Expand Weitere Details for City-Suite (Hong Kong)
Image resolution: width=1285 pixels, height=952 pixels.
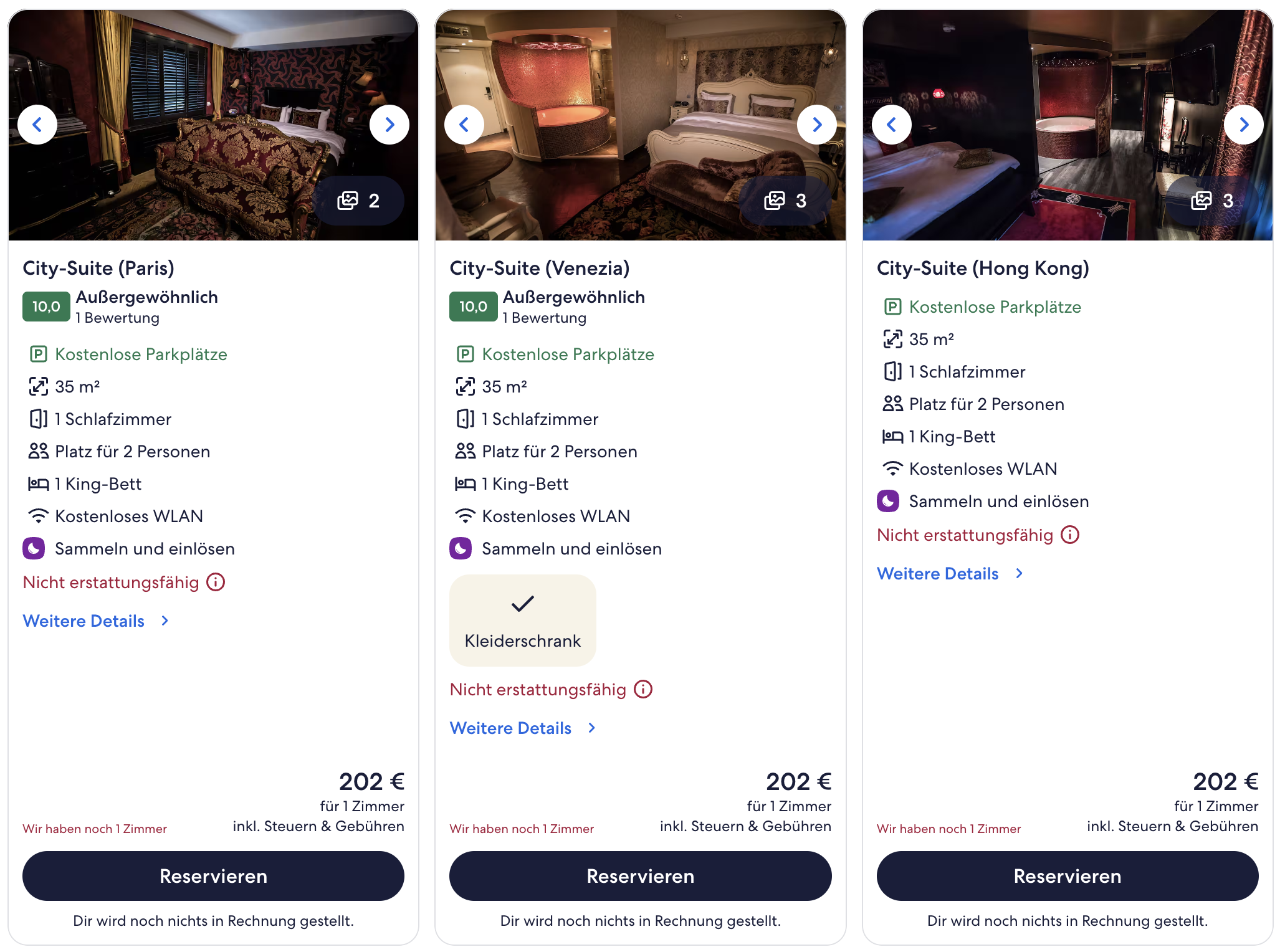(950, 574)
